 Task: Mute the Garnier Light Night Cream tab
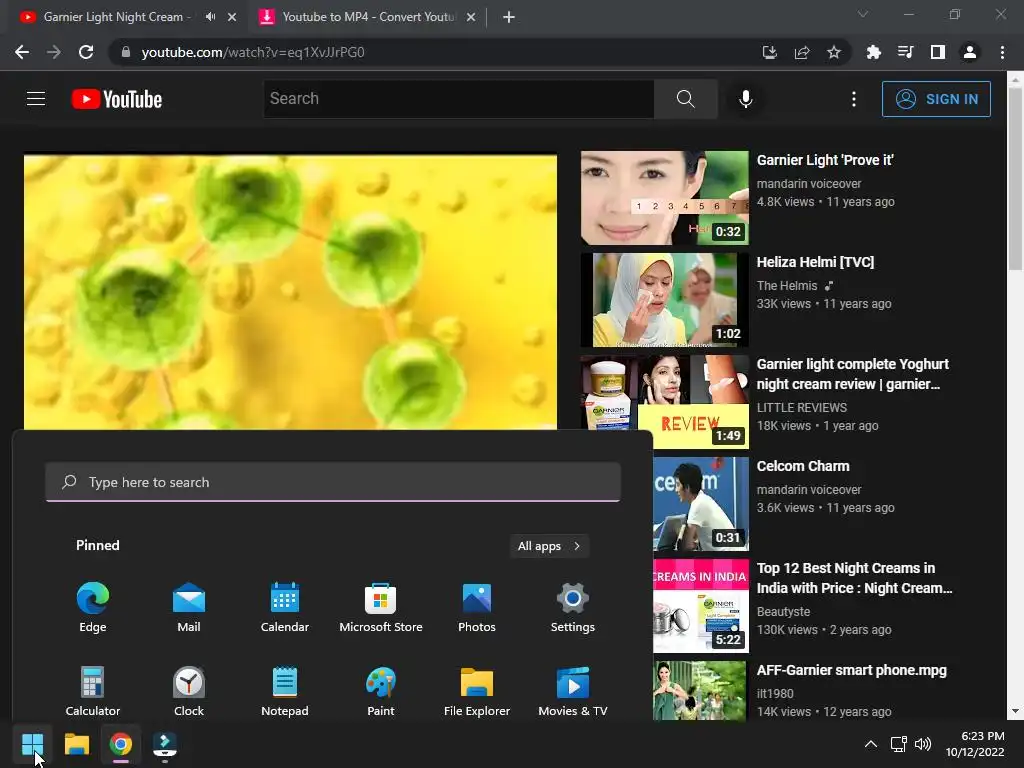[210, 17]
